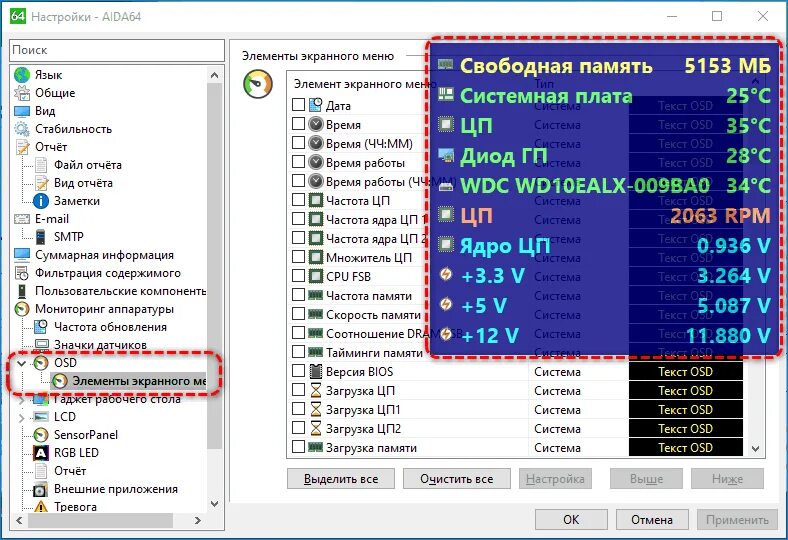Select the SMTP server icon

coord(41,237)
